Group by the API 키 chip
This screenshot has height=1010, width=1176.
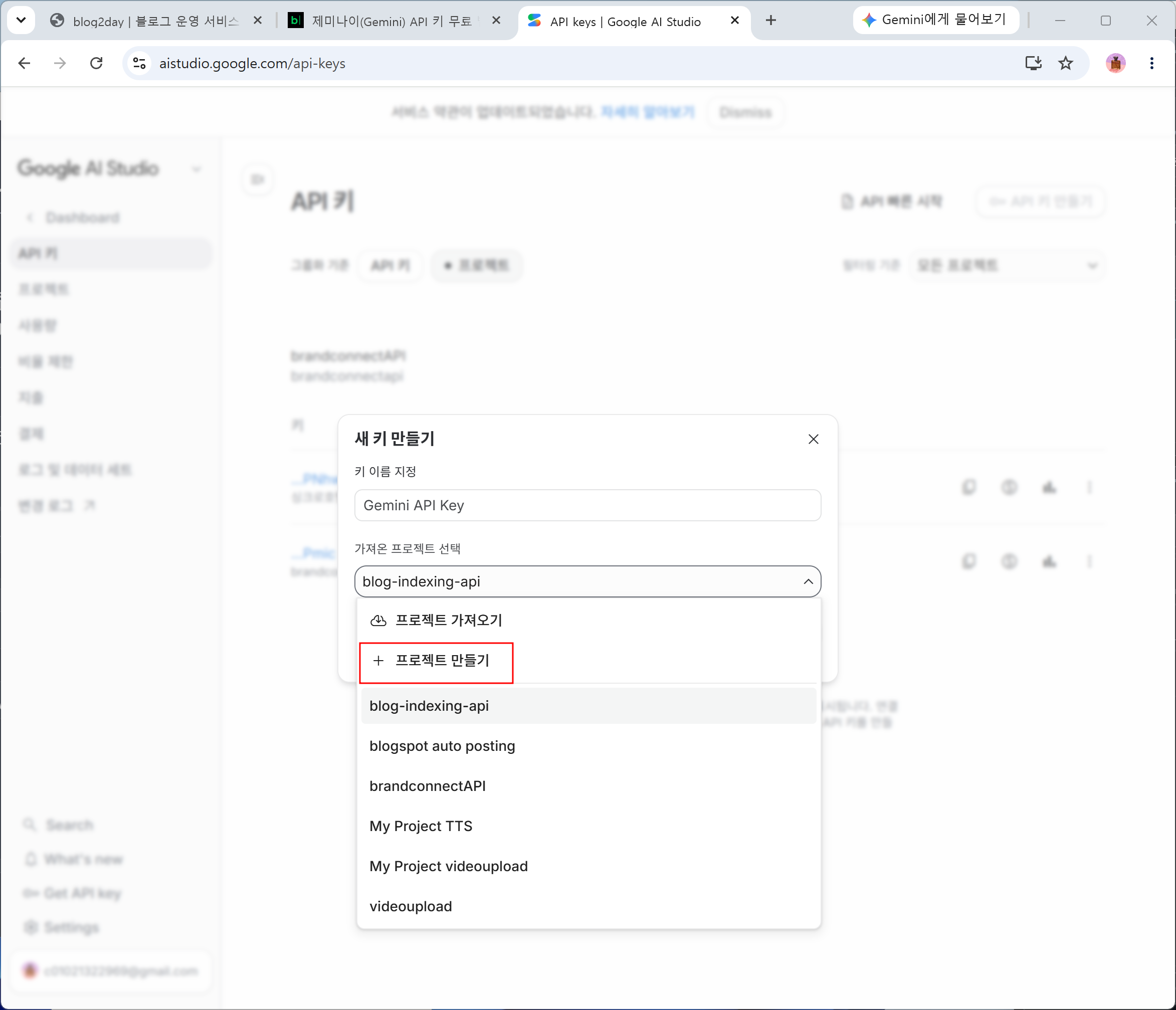click(x=390, y=265)
